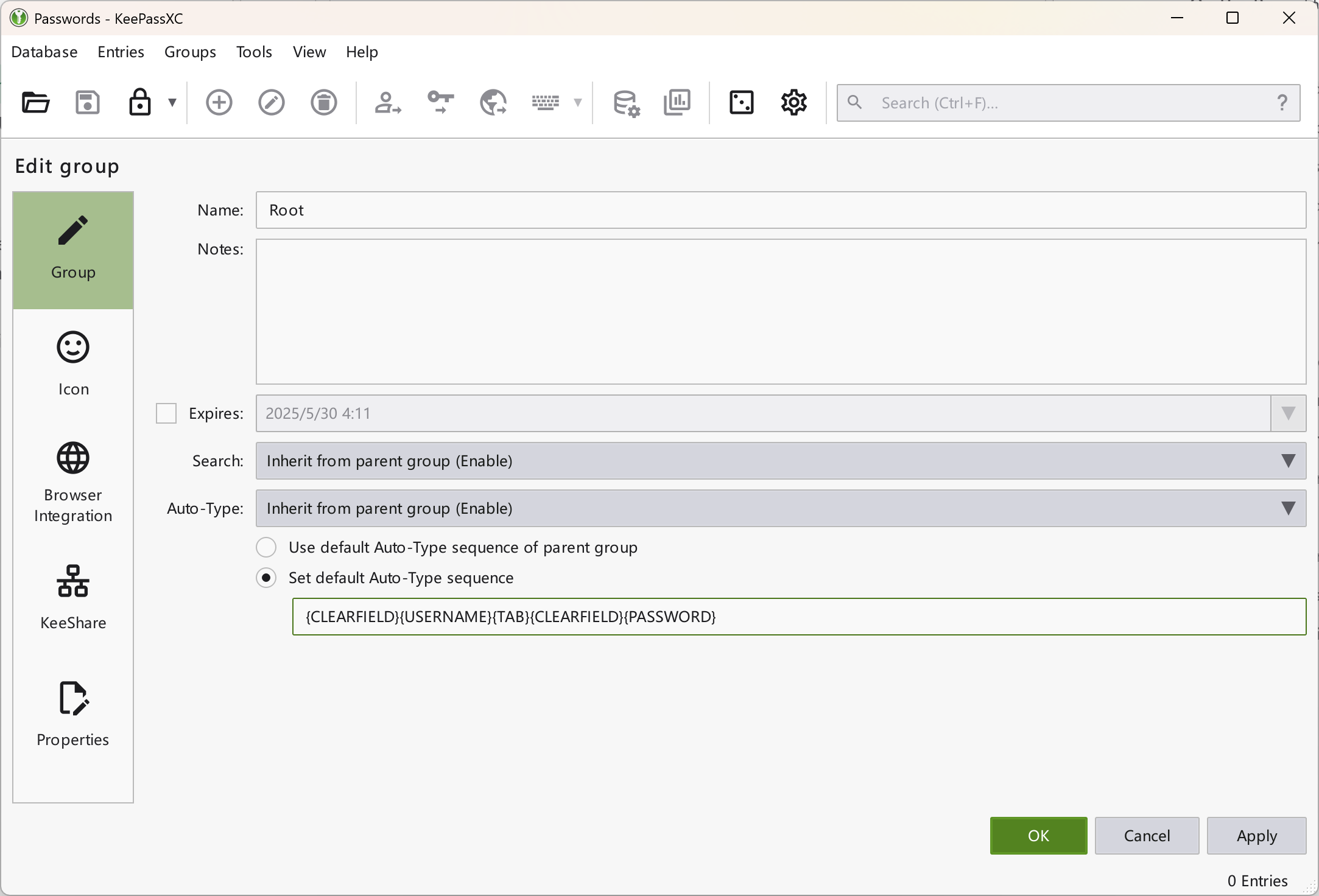Click the Save database icon
1319x896 pixels.
coord(88,102)
